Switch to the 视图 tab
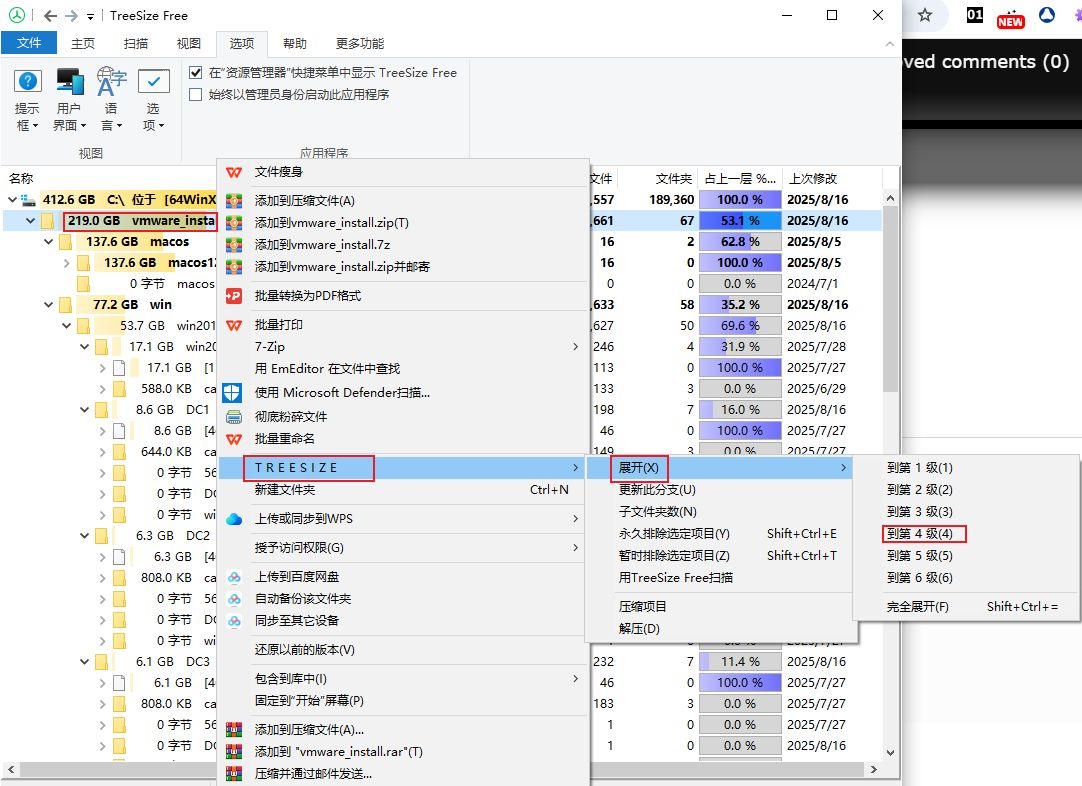This screenshot has width=1082, height=786. [188, 43]
